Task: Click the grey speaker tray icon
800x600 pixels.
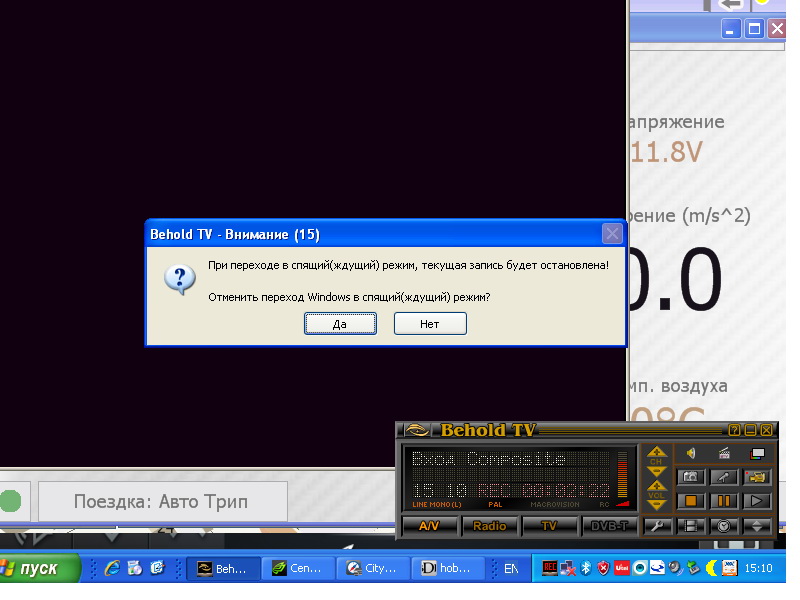Action: coord(676,568)
